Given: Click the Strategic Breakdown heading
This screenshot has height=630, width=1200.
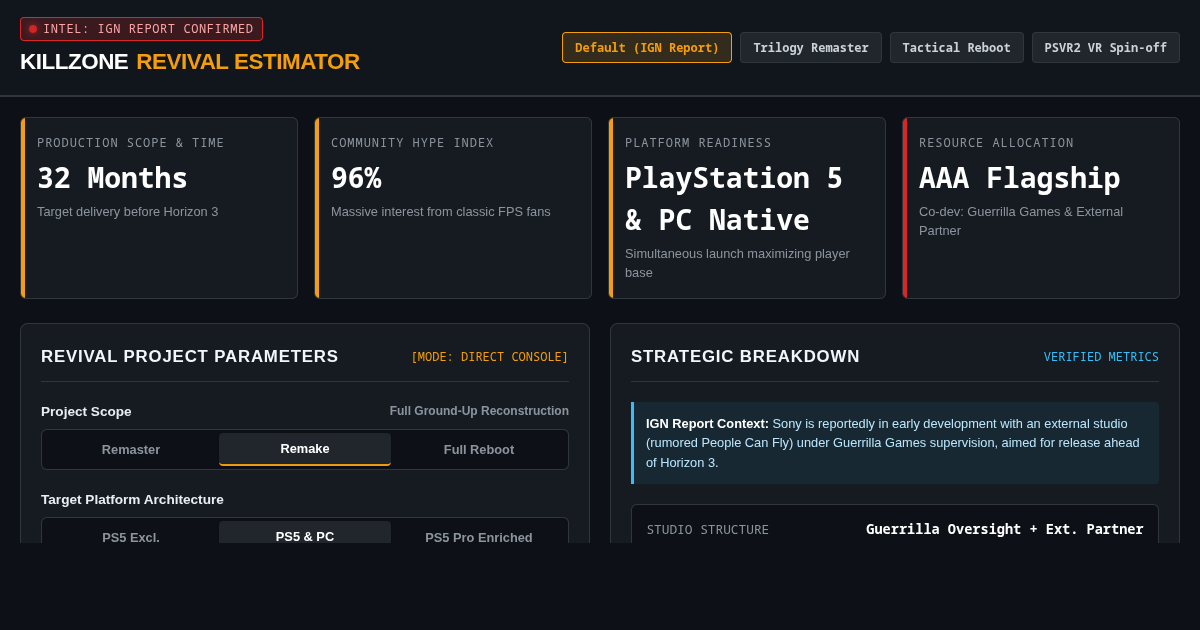Looking at the screenshot, I should click(745, 357).
